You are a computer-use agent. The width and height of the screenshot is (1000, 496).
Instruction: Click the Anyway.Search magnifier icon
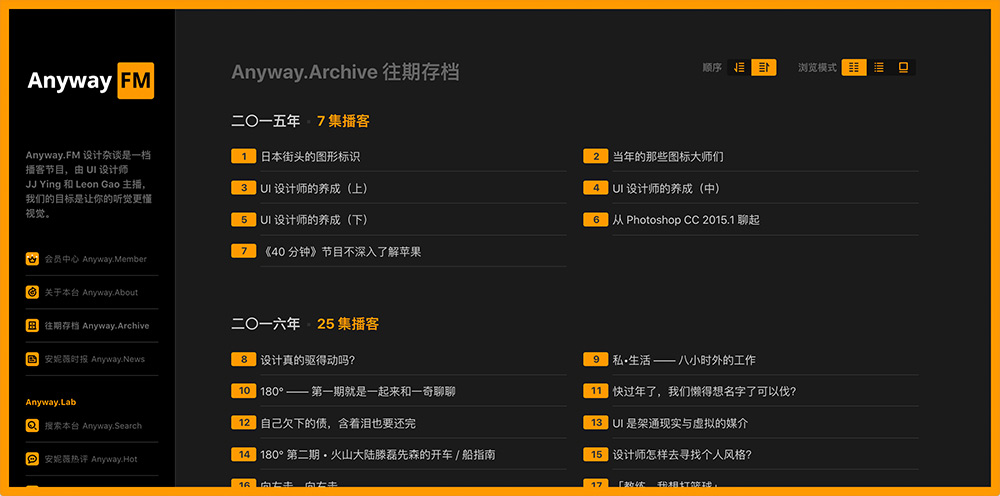coord(33,425)
